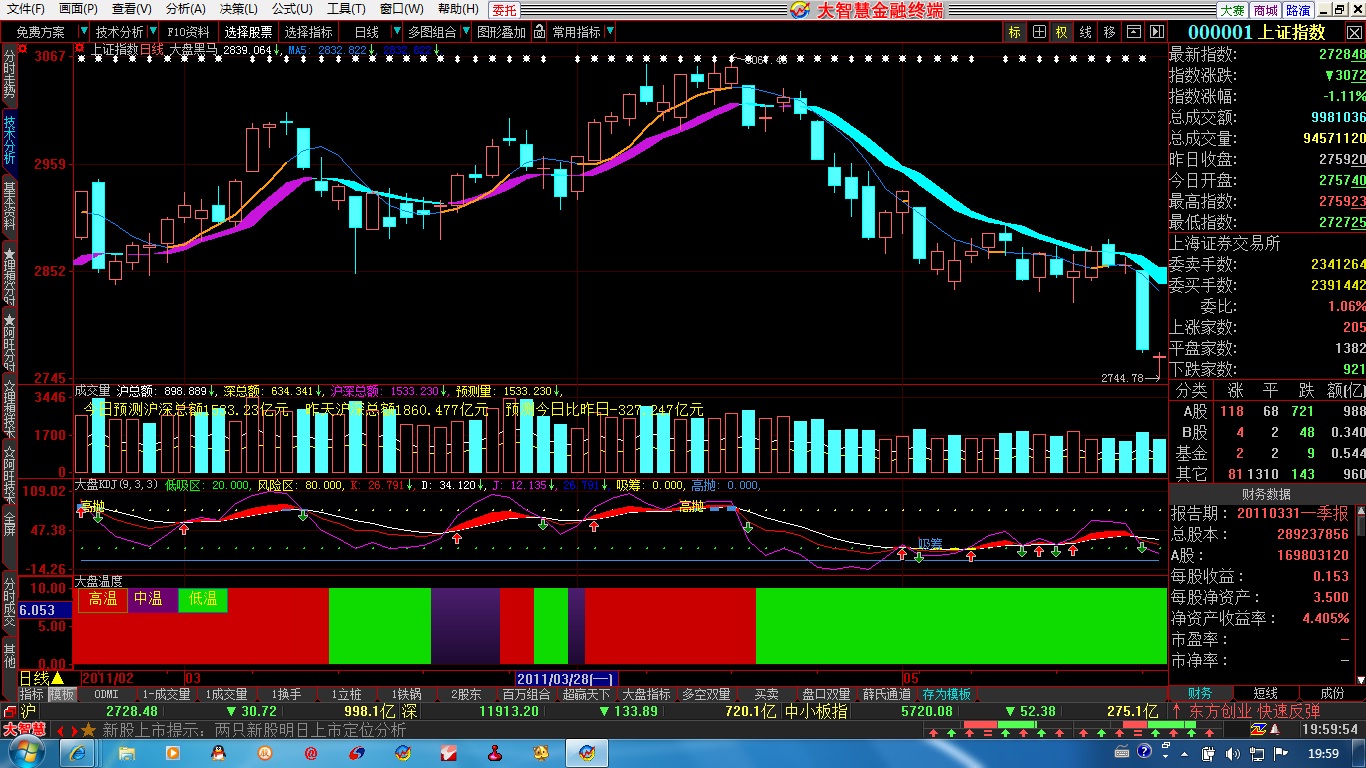The image size is (1366, 768).
Task: Toggle the 权 ex-rights adjustment button
Action: pos(1061,32)
